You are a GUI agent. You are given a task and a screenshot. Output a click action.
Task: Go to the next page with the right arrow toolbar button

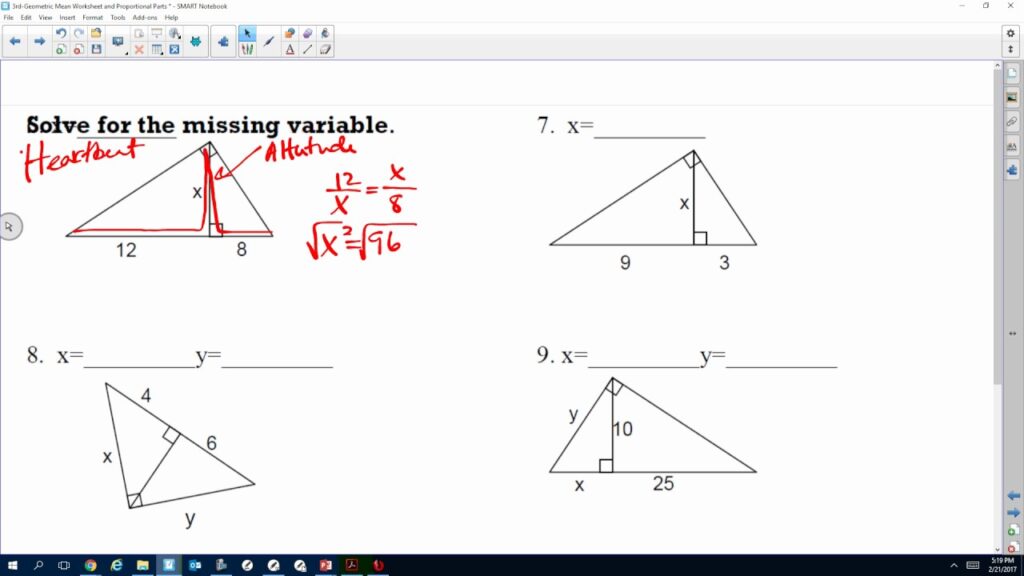[x=40, y=41]
